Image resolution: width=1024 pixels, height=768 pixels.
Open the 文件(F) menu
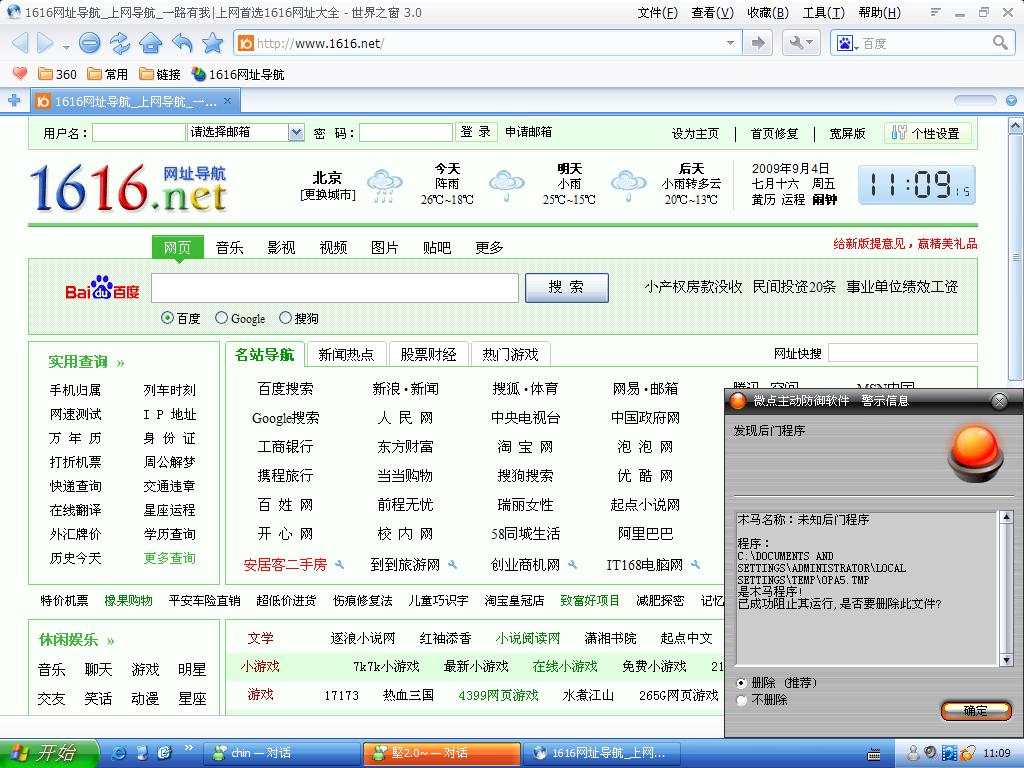658,12
